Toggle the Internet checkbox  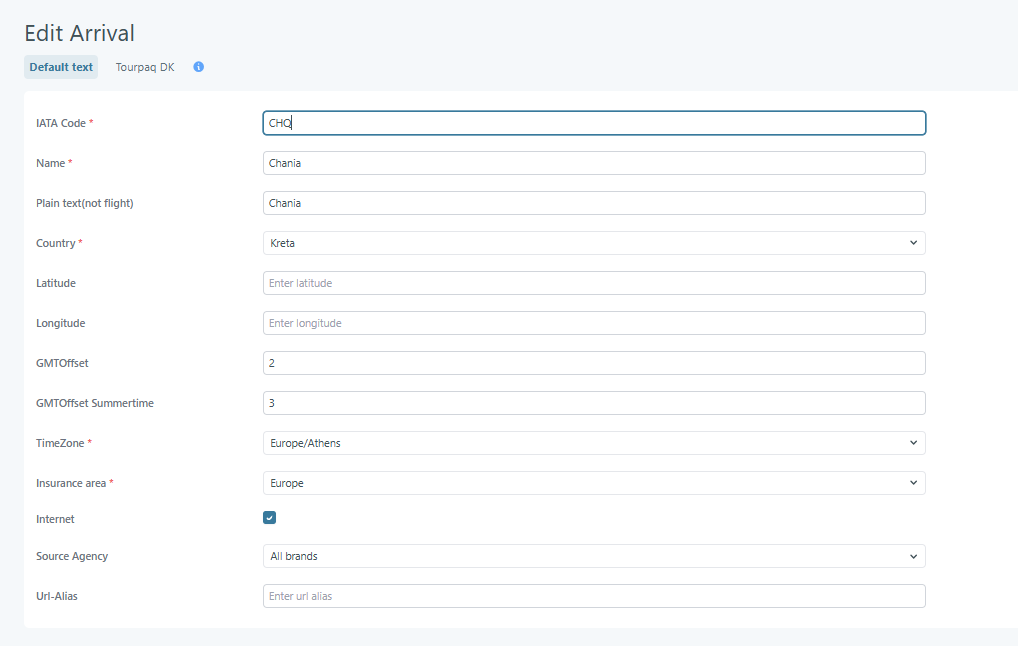coord(270,518)
